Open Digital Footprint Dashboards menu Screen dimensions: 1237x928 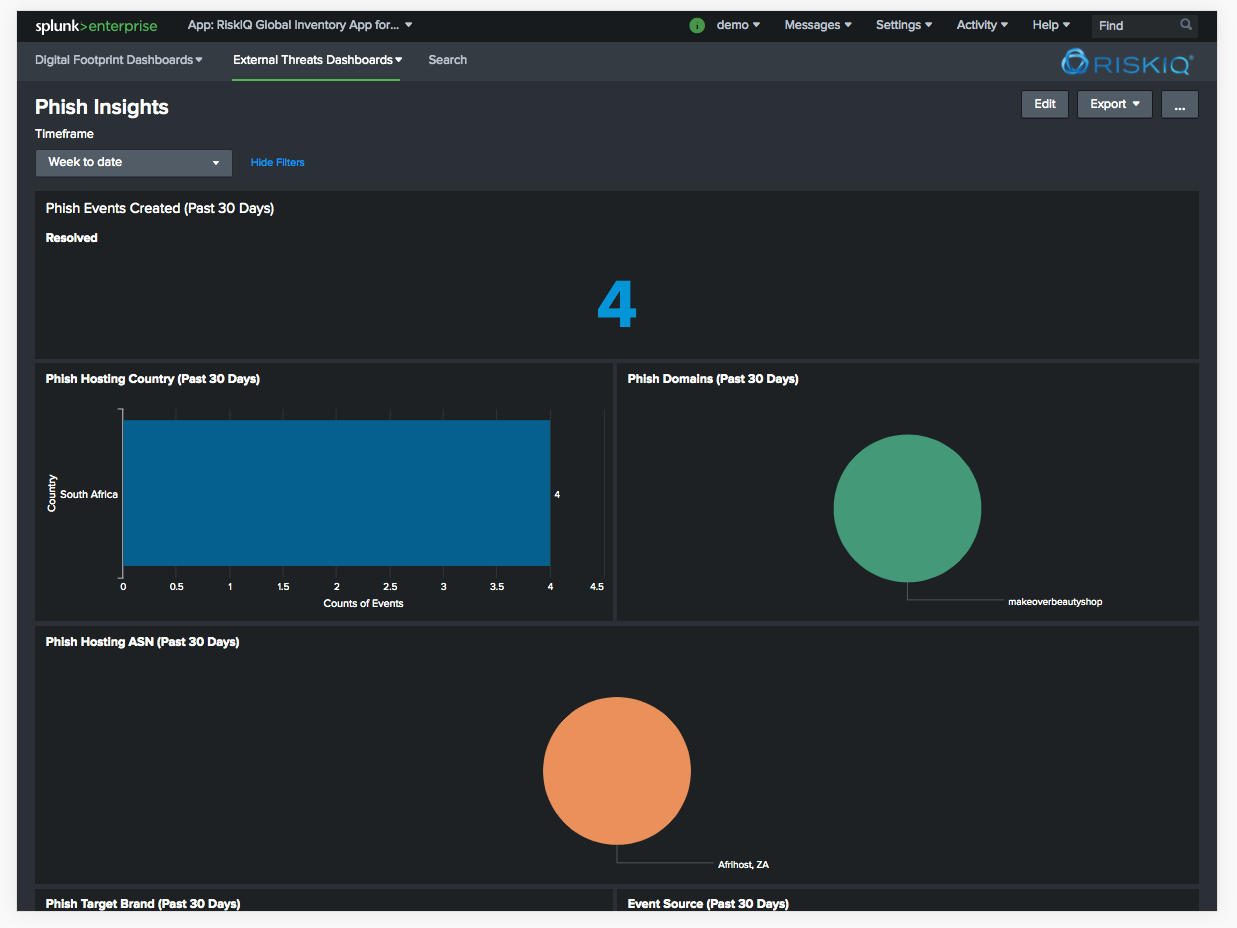119,60
